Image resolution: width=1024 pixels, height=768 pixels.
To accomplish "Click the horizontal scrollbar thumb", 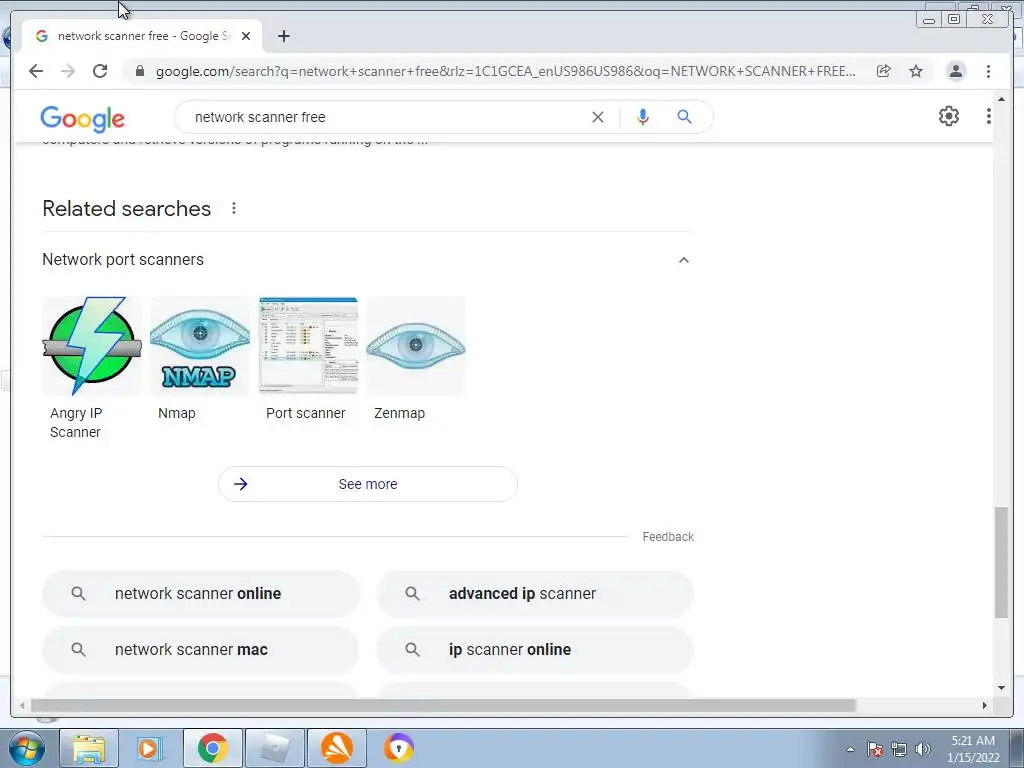I will [x=443, y=705].
